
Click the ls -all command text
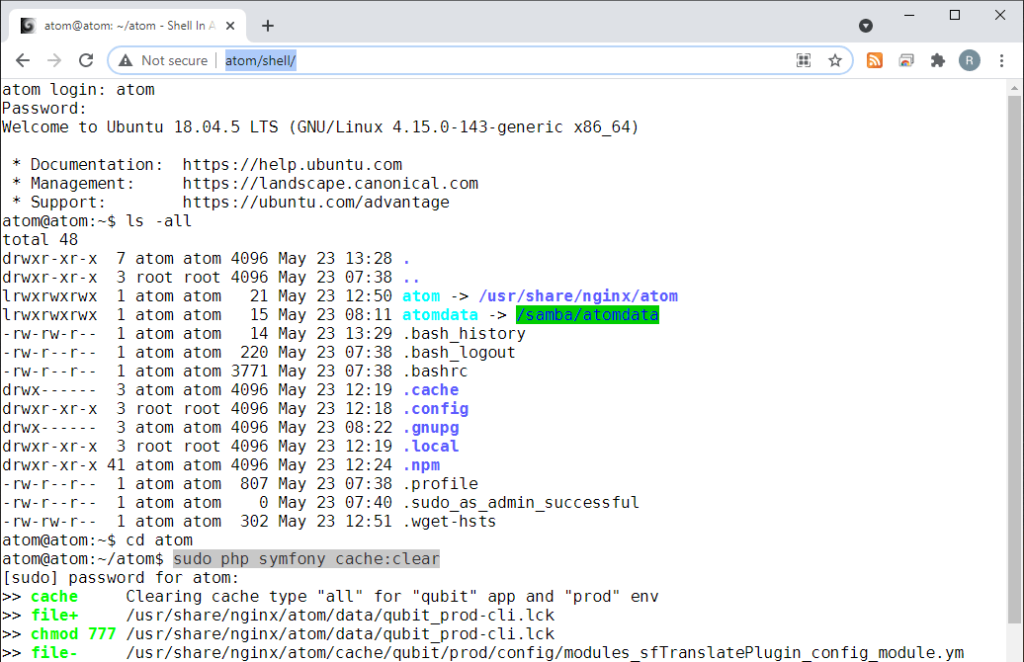(159, 221)
